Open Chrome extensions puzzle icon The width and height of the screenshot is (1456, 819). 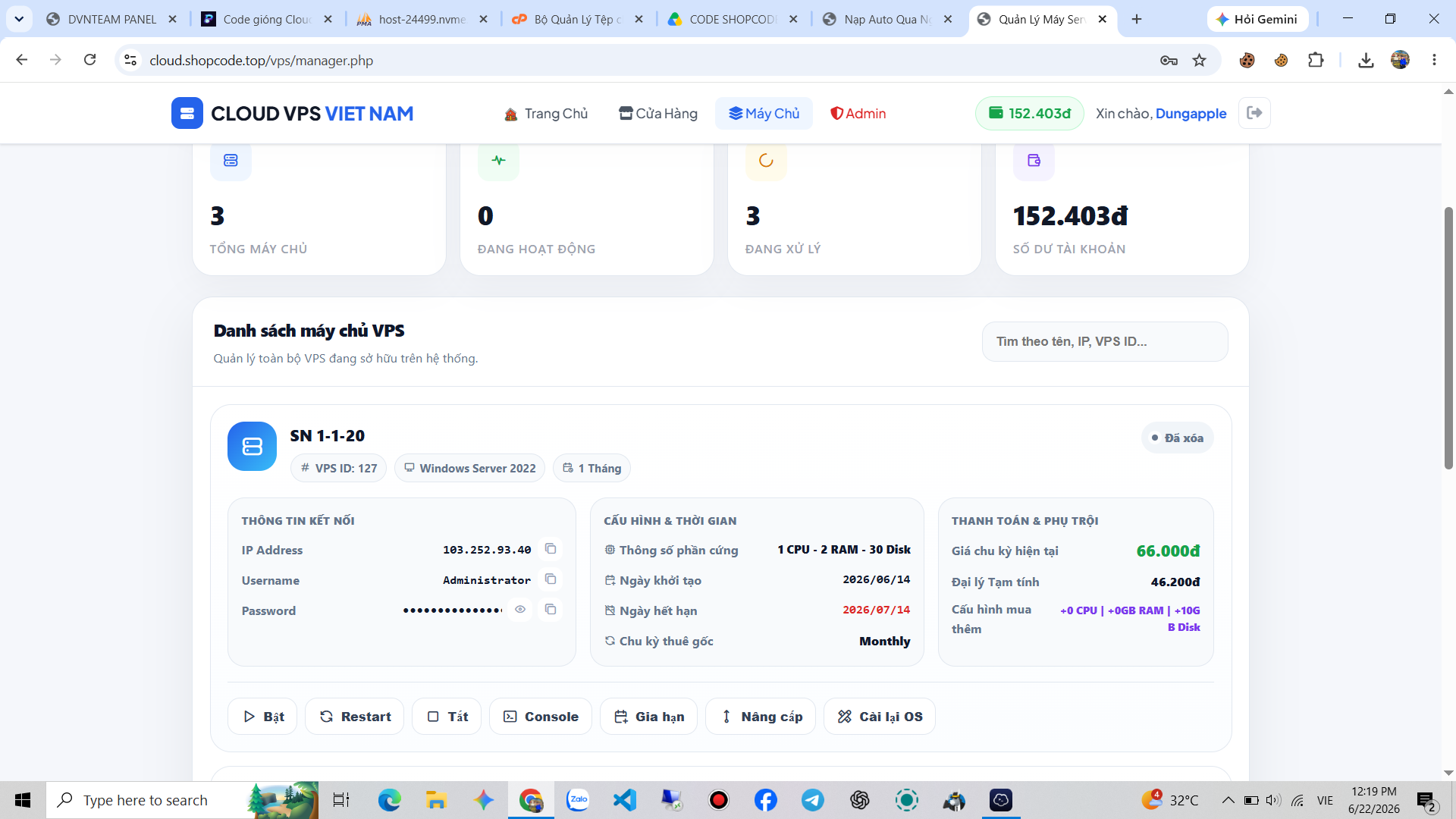coord(1316,61)
